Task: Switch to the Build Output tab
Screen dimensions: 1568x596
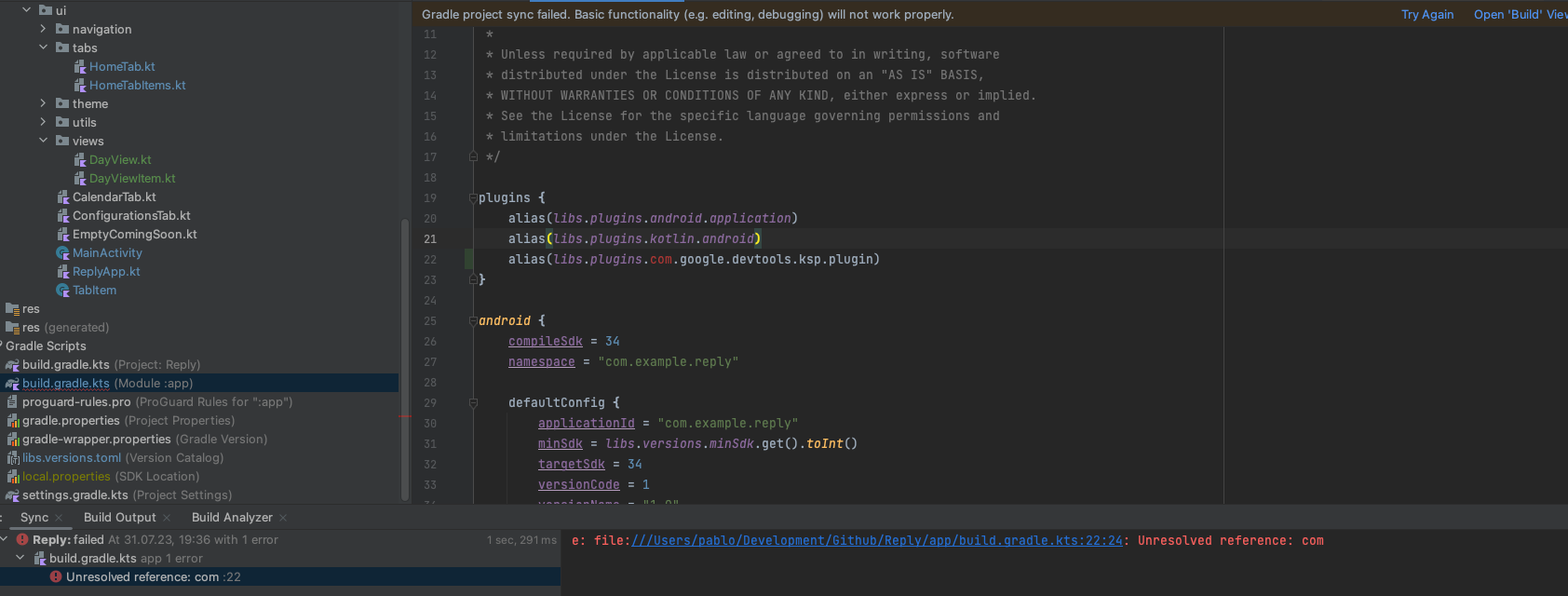Action: pyautogui.click(x=119, y=518)
